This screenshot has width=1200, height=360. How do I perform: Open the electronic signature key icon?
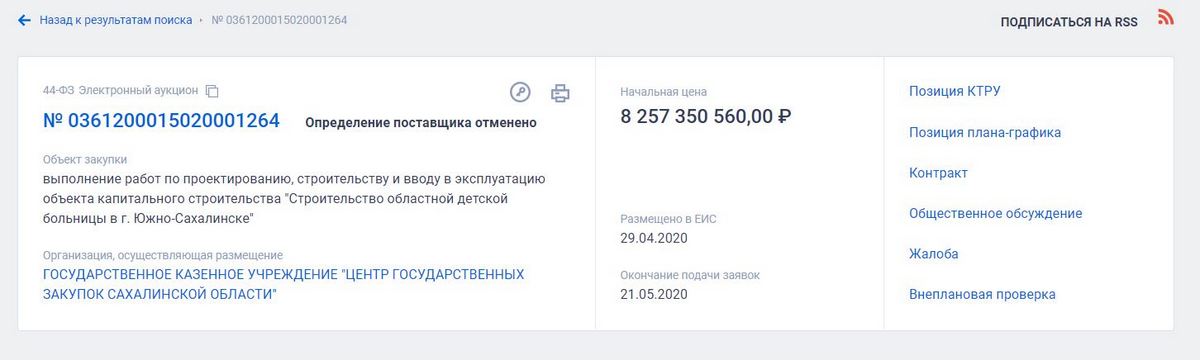[x=520, y=92]
